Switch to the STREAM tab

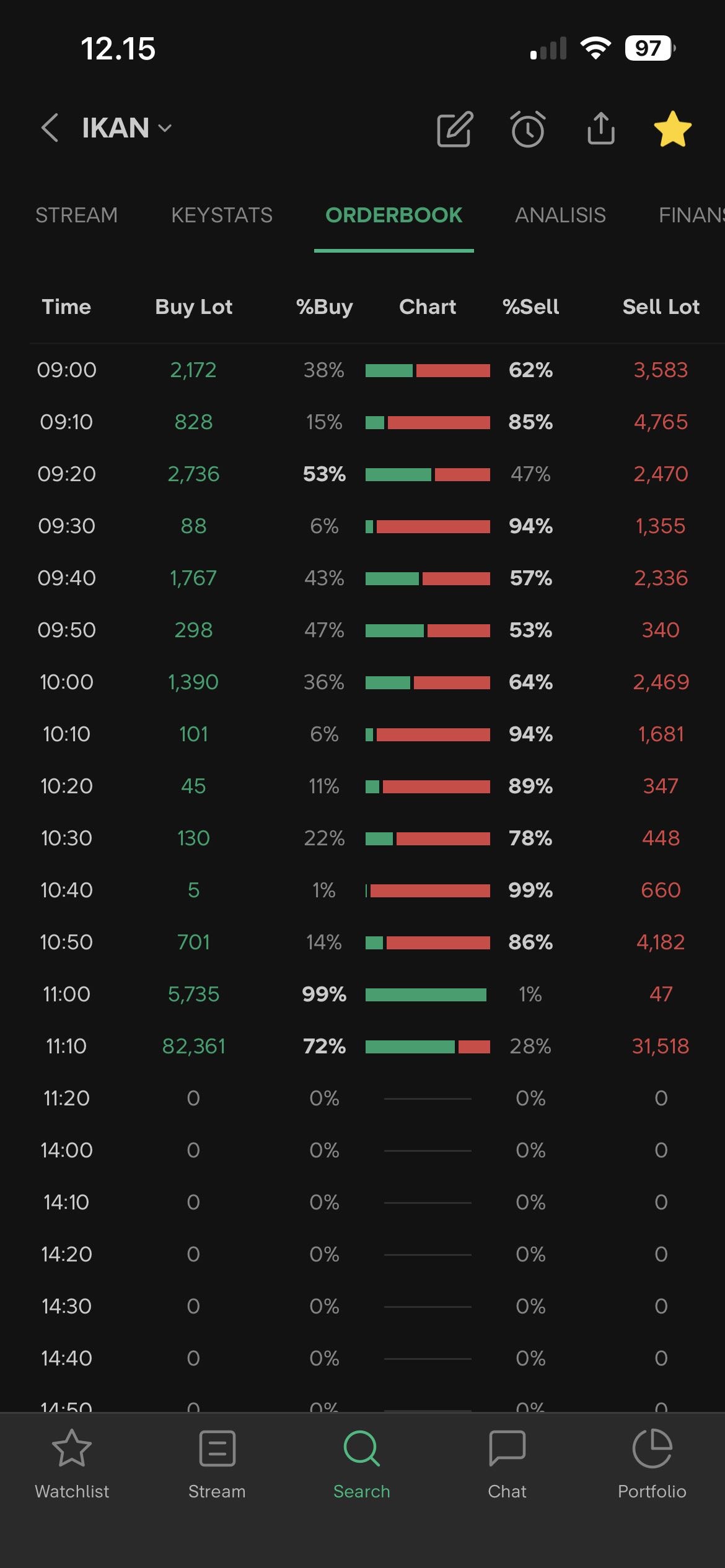(x=76, y=216)
